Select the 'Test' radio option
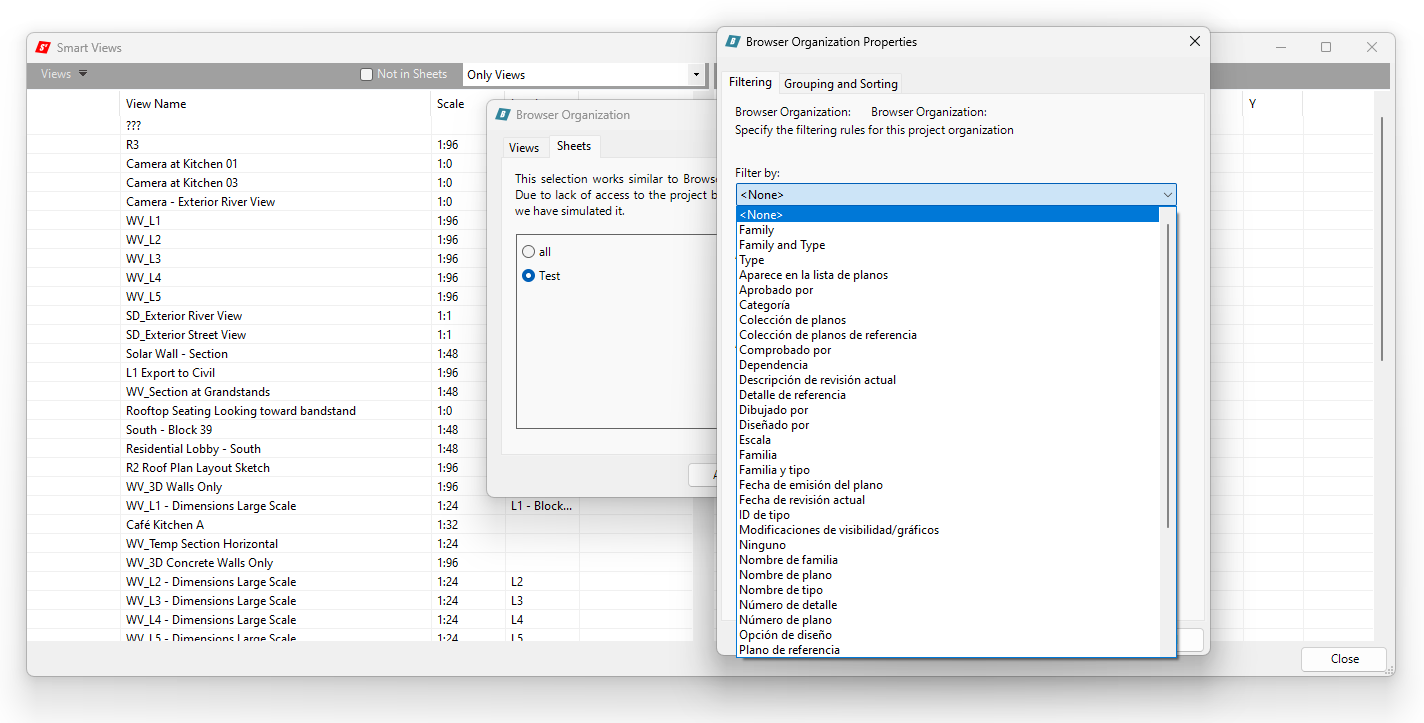Screen dimensions: 1424x723 coord(528,276)
